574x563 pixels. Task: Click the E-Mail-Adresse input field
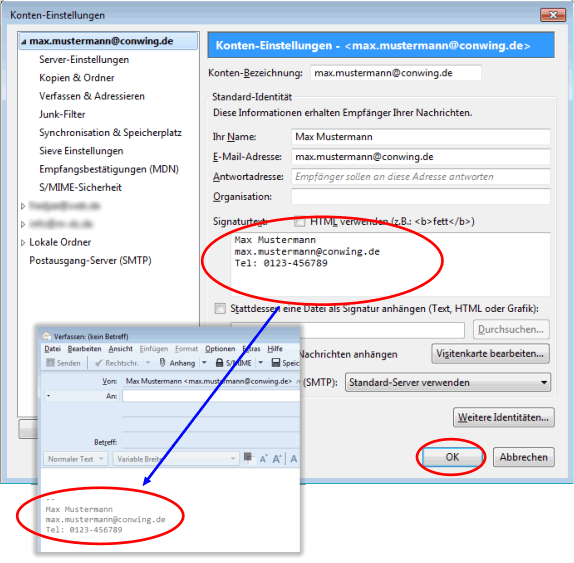coord(421,157)
